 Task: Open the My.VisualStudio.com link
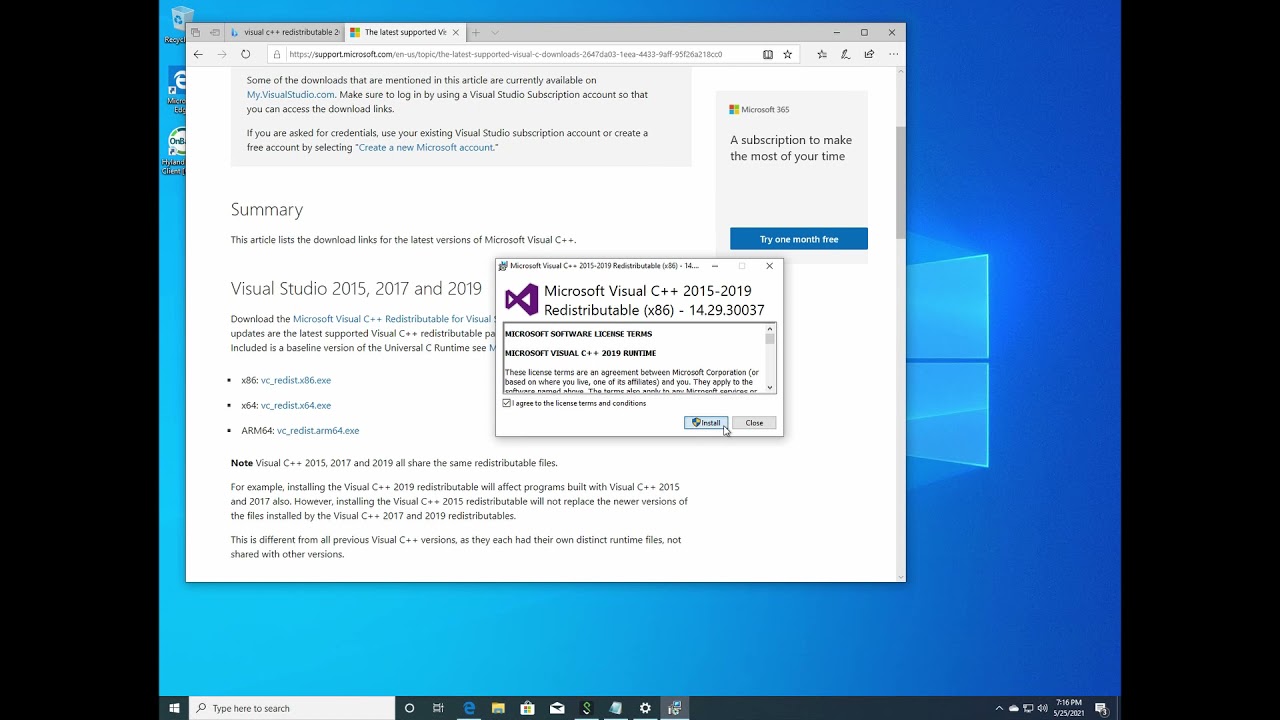[x=291, y=95]
